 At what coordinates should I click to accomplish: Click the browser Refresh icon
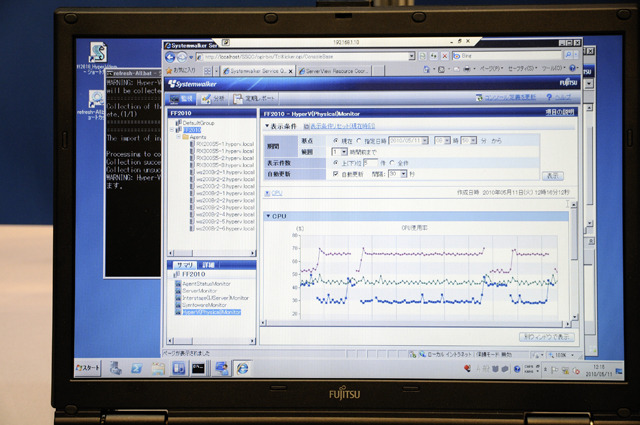pos(434,56)
